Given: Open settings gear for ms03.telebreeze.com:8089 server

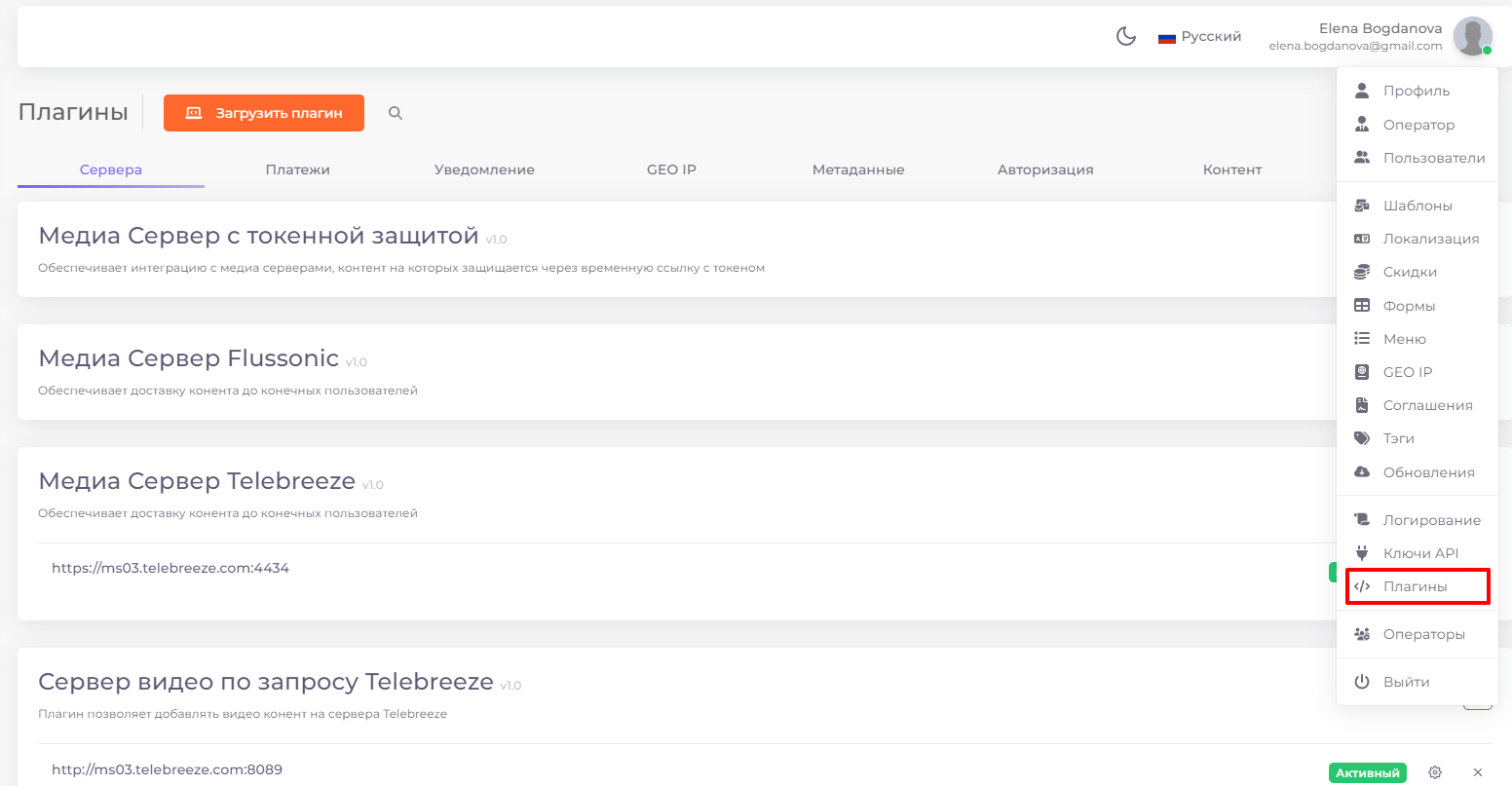Looking at the screenshot, I should tap(1435, 772).
